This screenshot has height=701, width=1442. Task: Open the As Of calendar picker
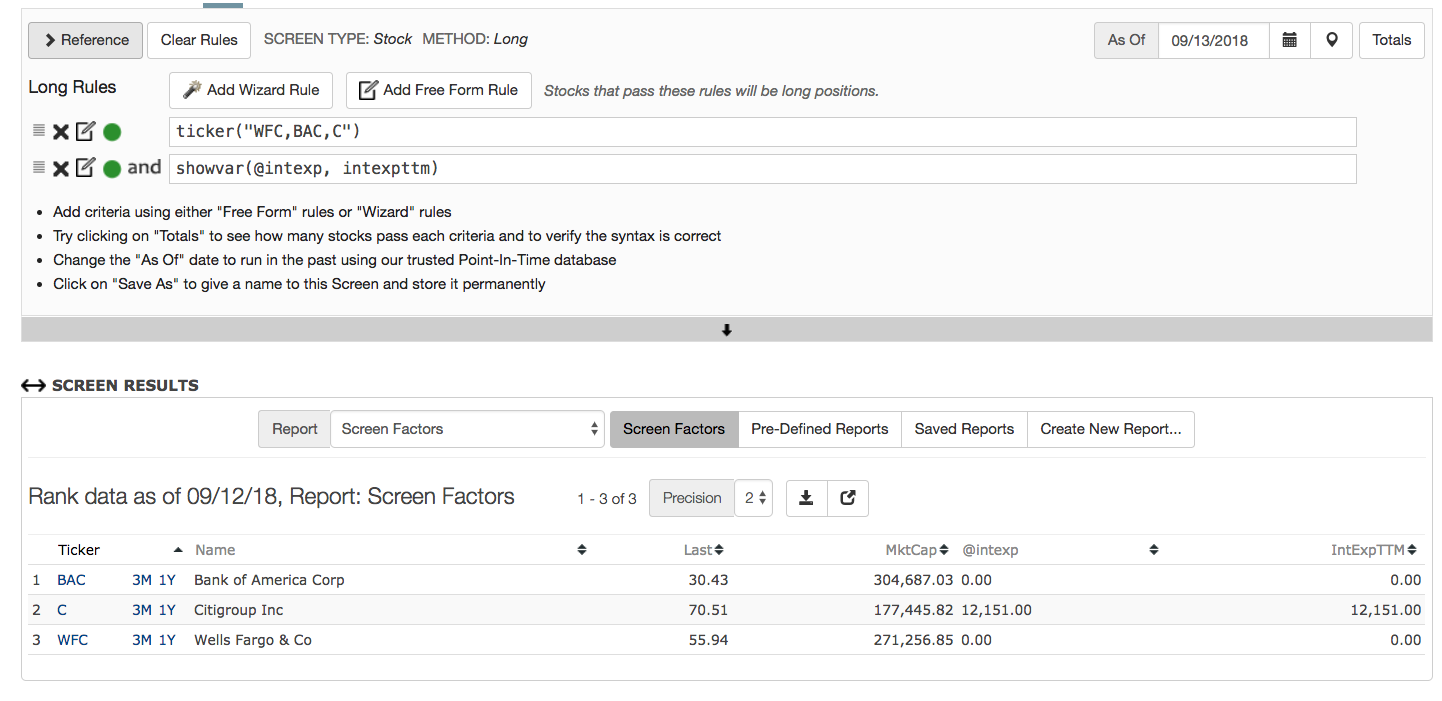tap(1290, 40)
